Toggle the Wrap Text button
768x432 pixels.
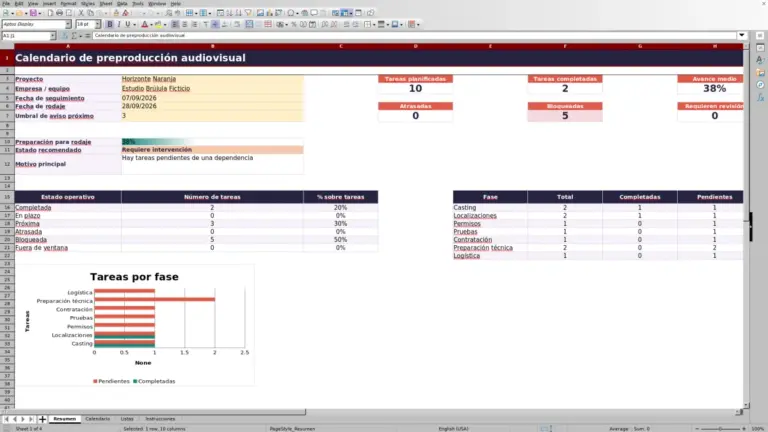237,24
